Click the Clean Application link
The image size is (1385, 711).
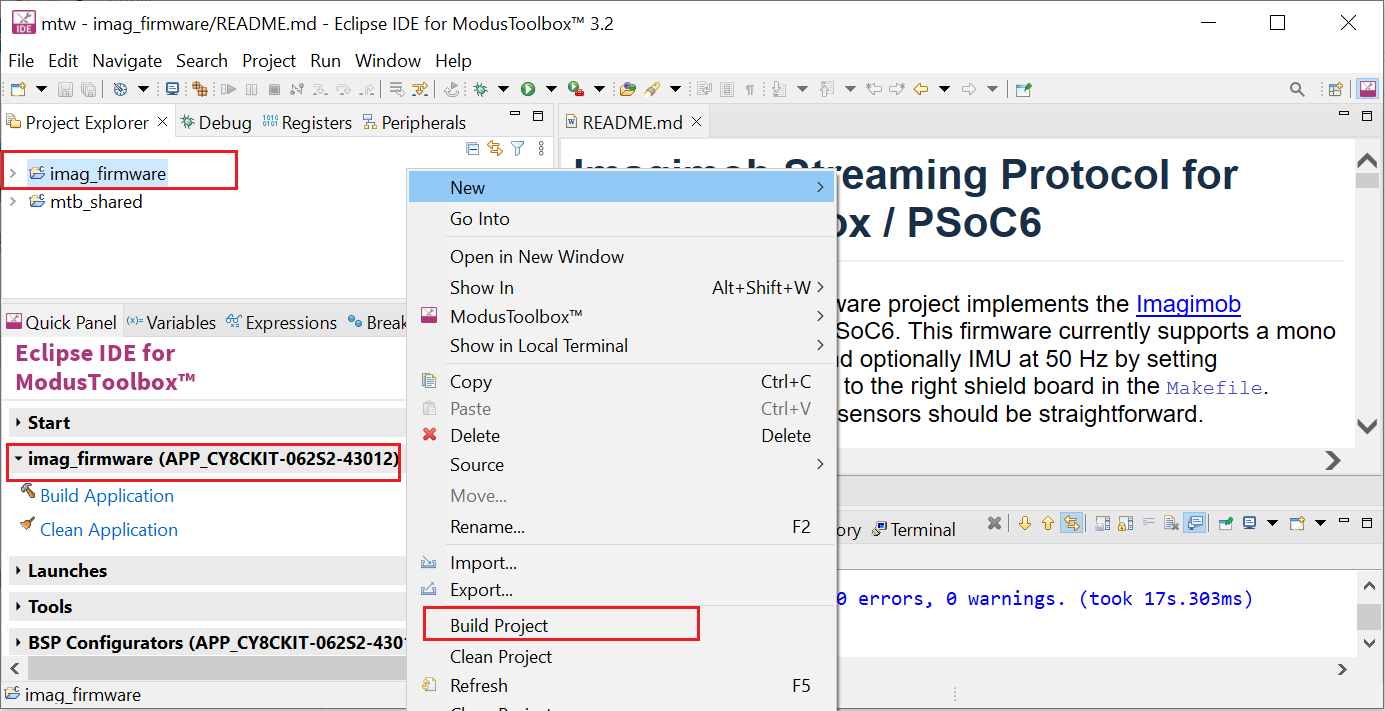tap(109, 530)
